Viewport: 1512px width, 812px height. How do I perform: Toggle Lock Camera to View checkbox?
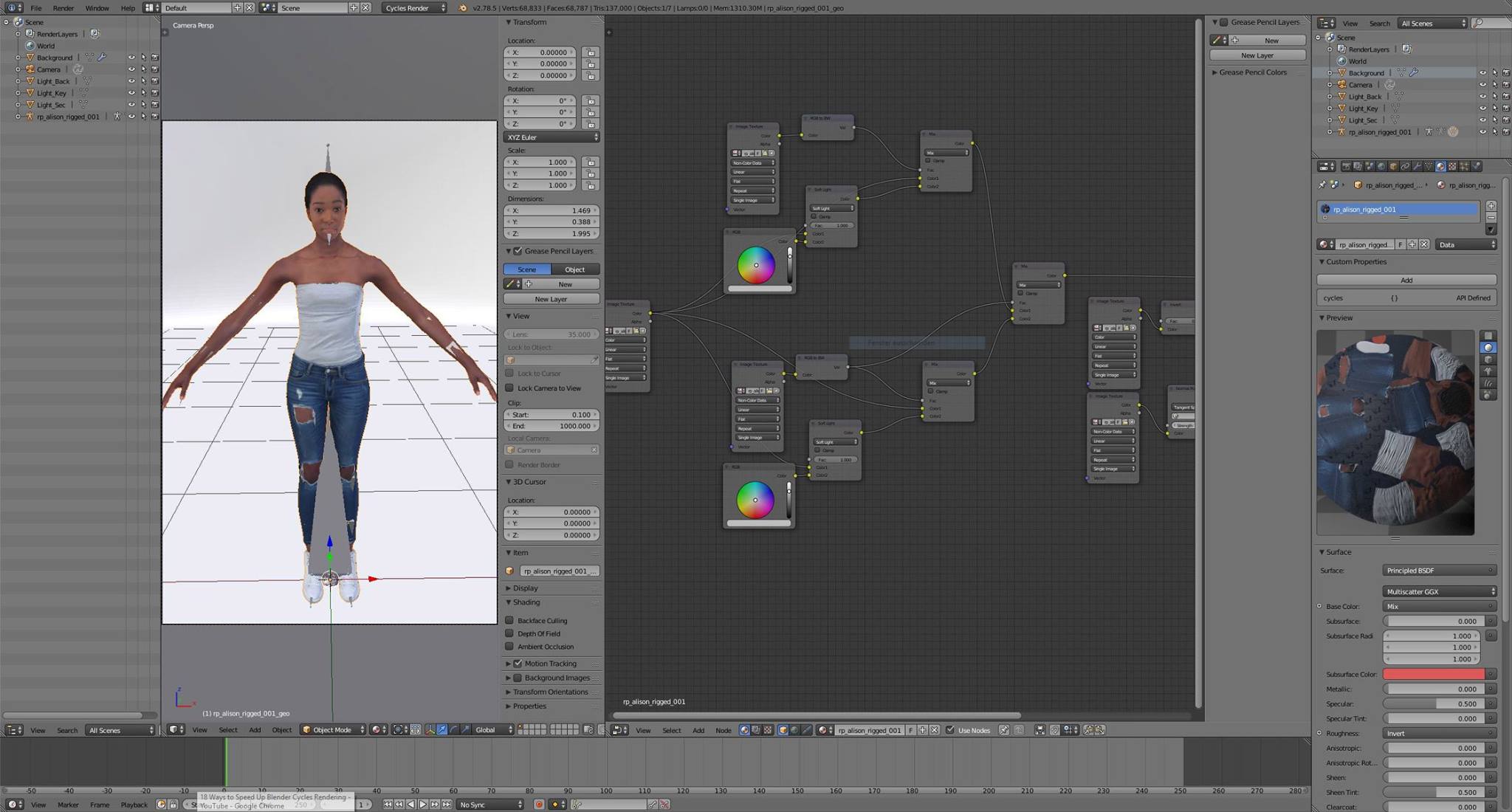click(509, 388)
